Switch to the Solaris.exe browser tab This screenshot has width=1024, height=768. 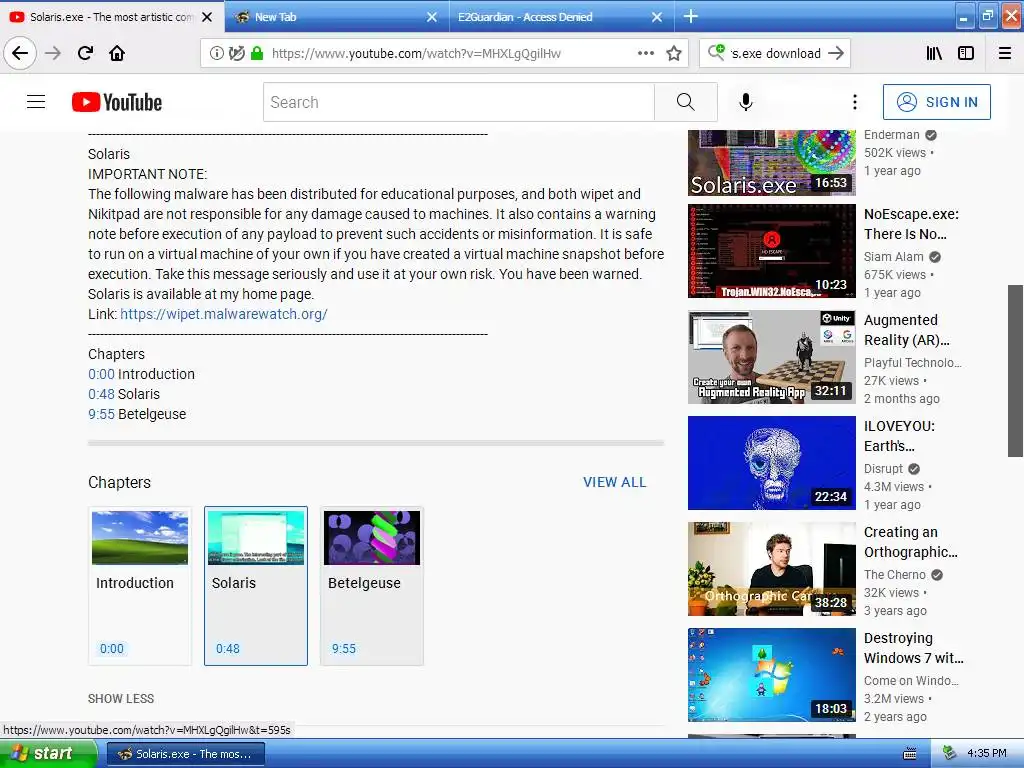tap(111, 17)
